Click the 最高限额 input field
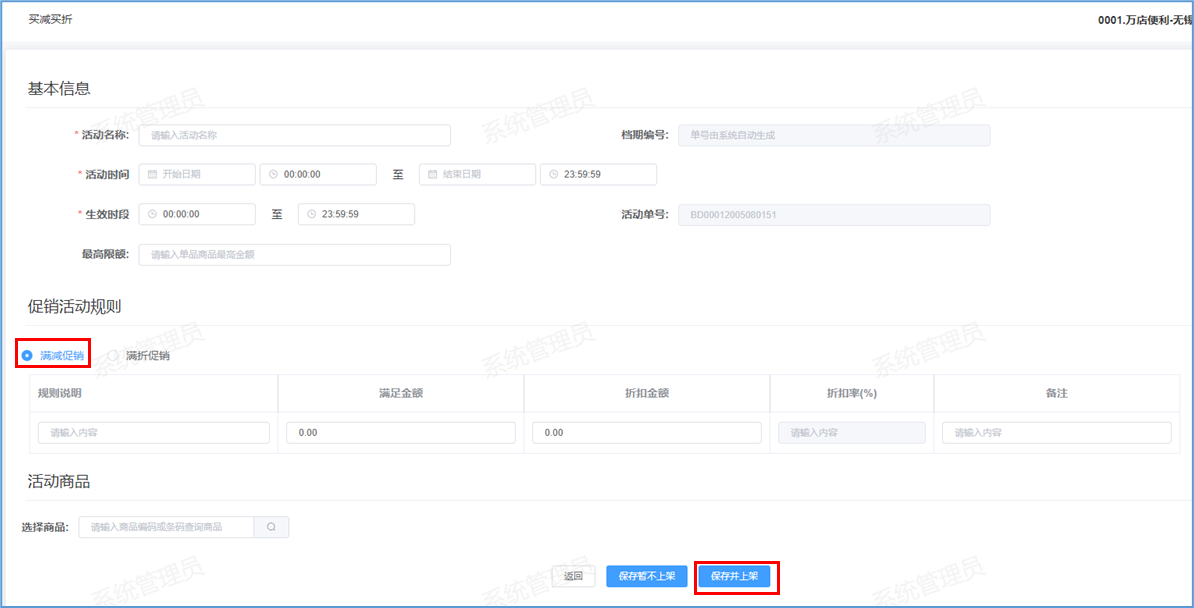This screenshot has height=608, width=1194. click(294, 254)
